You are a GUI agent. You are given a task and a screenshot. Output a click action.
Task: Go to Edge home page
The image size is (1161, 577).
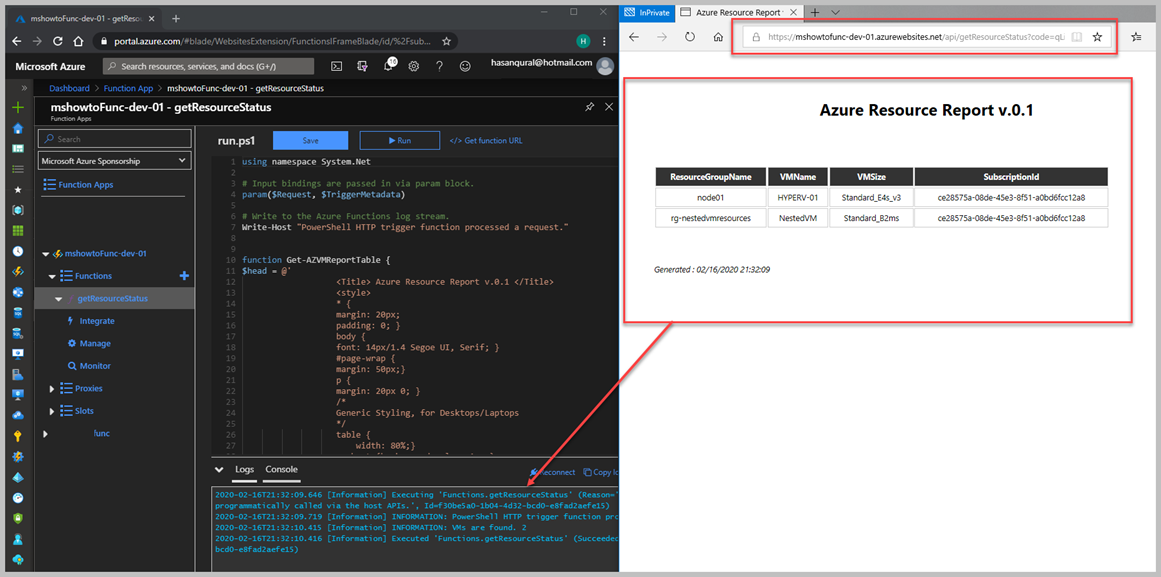coord(718,36)
